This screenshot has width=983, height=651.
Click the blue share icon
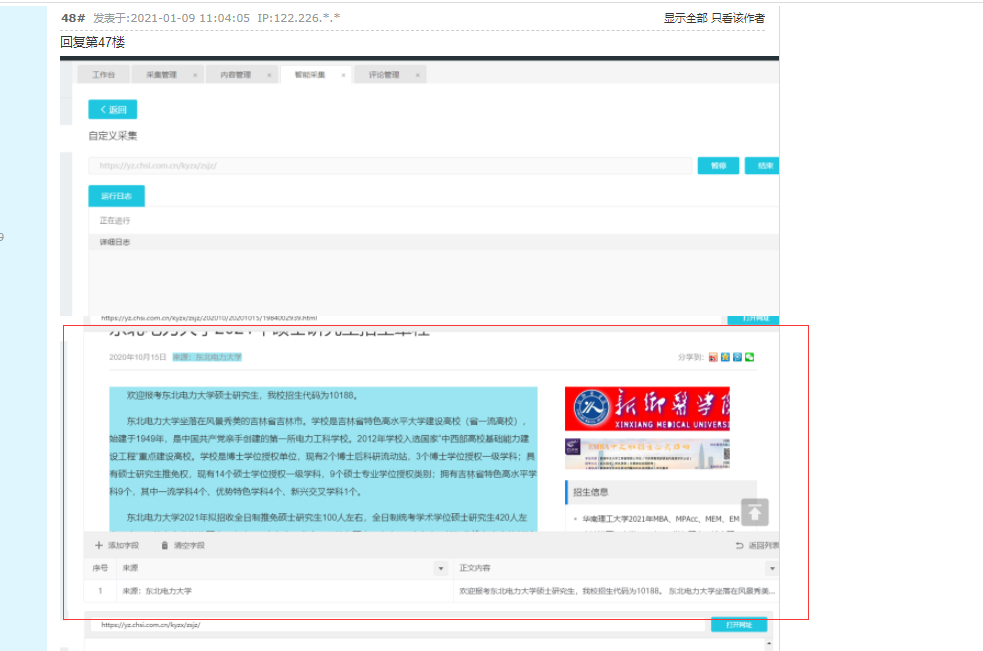(737, 357)
